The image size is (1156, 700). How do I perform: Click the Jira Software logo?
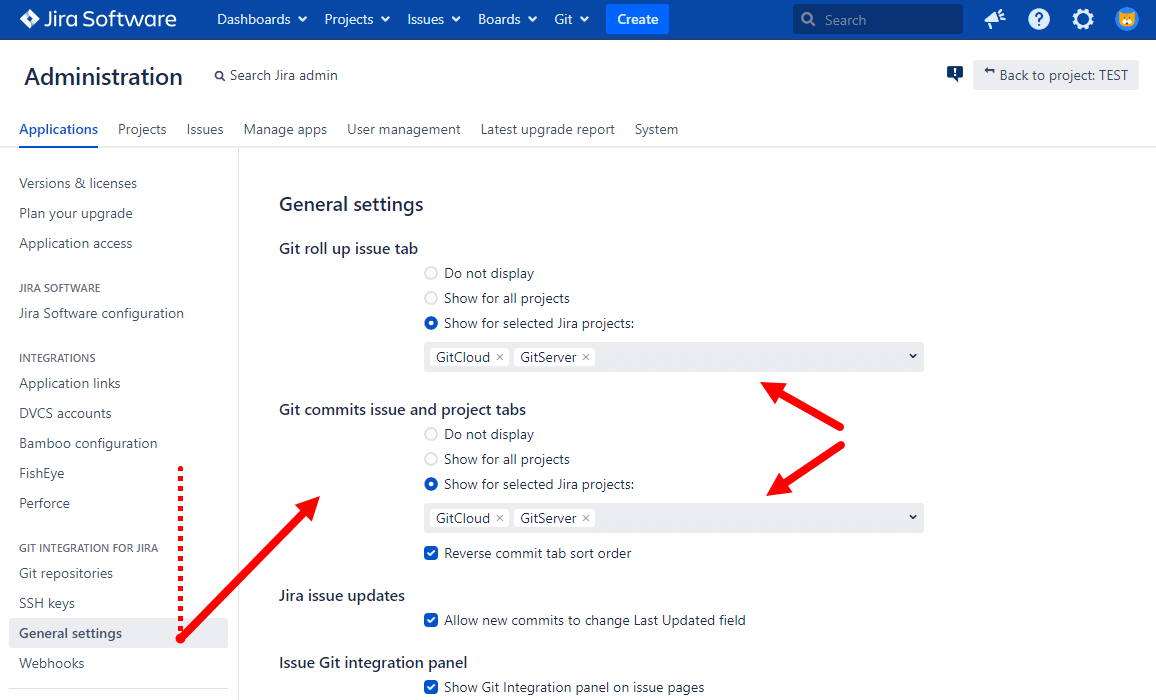98,19
